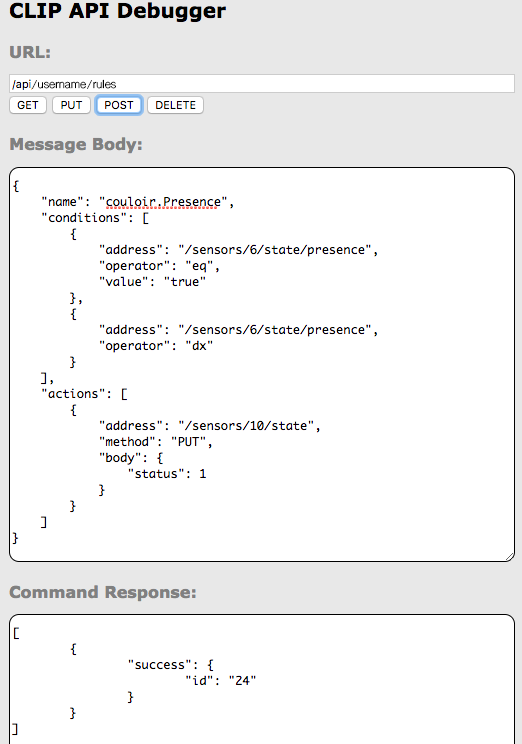
Task: Click the "actions" key in message body
Action: [x=73, y=394]
